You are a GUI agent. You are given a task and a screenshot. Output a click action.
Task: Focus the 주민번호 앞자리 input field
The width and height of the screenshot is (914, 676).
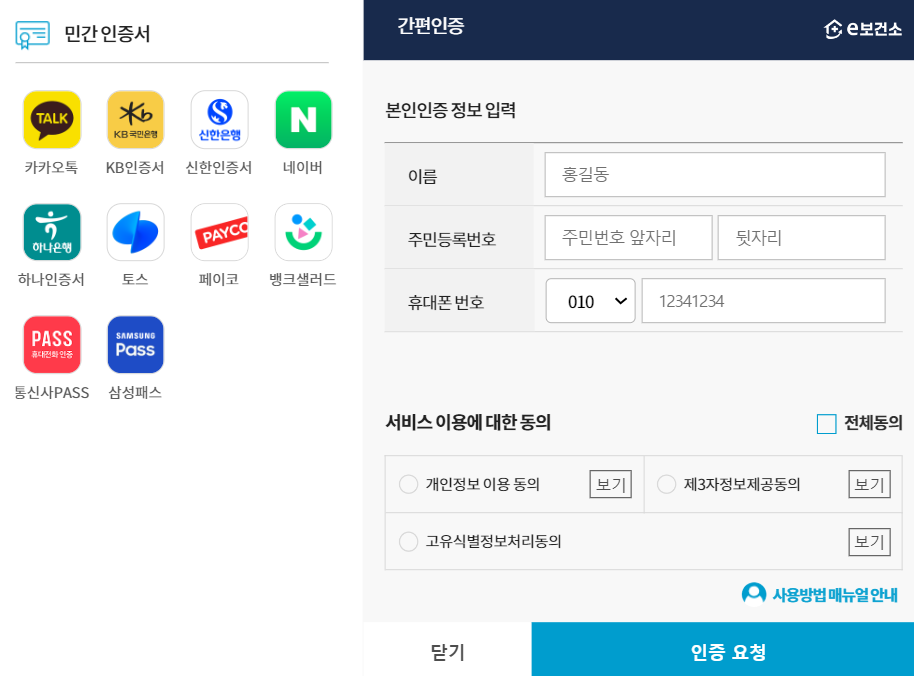[x=628, y=238]
